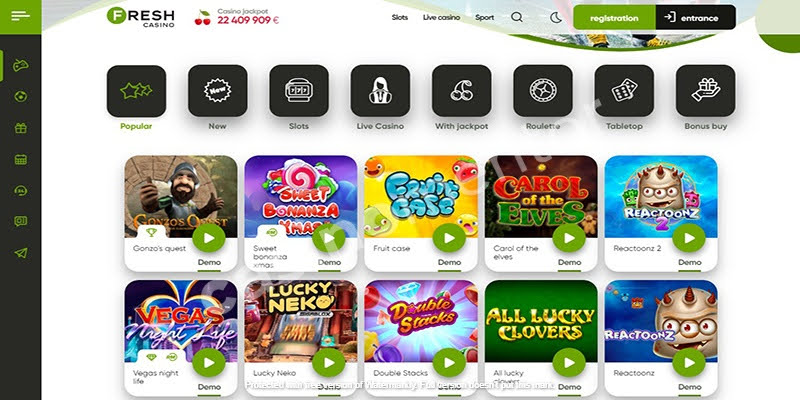This screenshot has height=400, width=800.
Task: Click the Telegram paper plane sidebar icon
Action: [21, 253]
